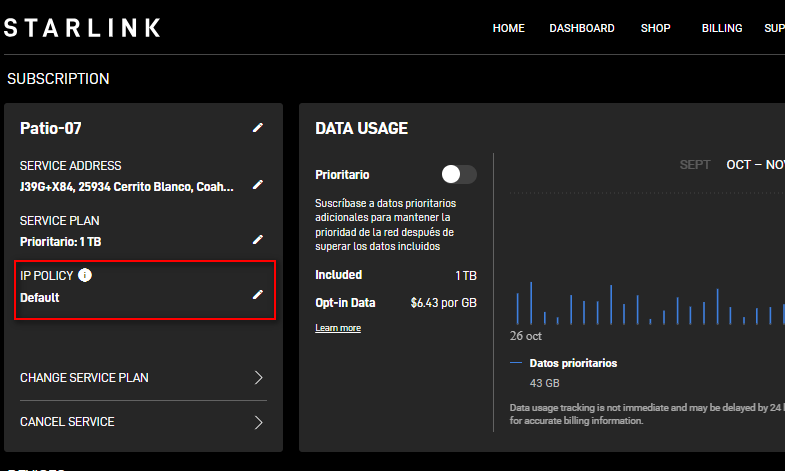
Task: Edit the IP Policy setting
Action: pyautogui.click(x=258, y=295)
